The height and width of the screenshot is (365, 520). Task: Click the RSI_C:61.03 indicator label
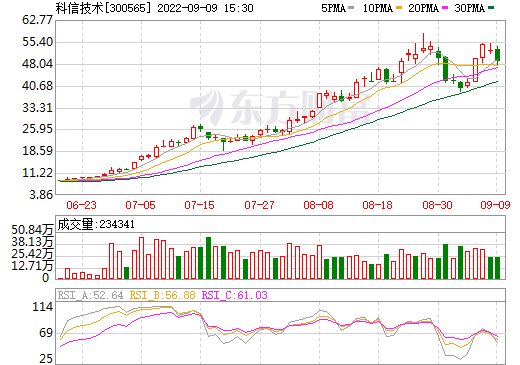pyautogui.click(x=235, y=295)
